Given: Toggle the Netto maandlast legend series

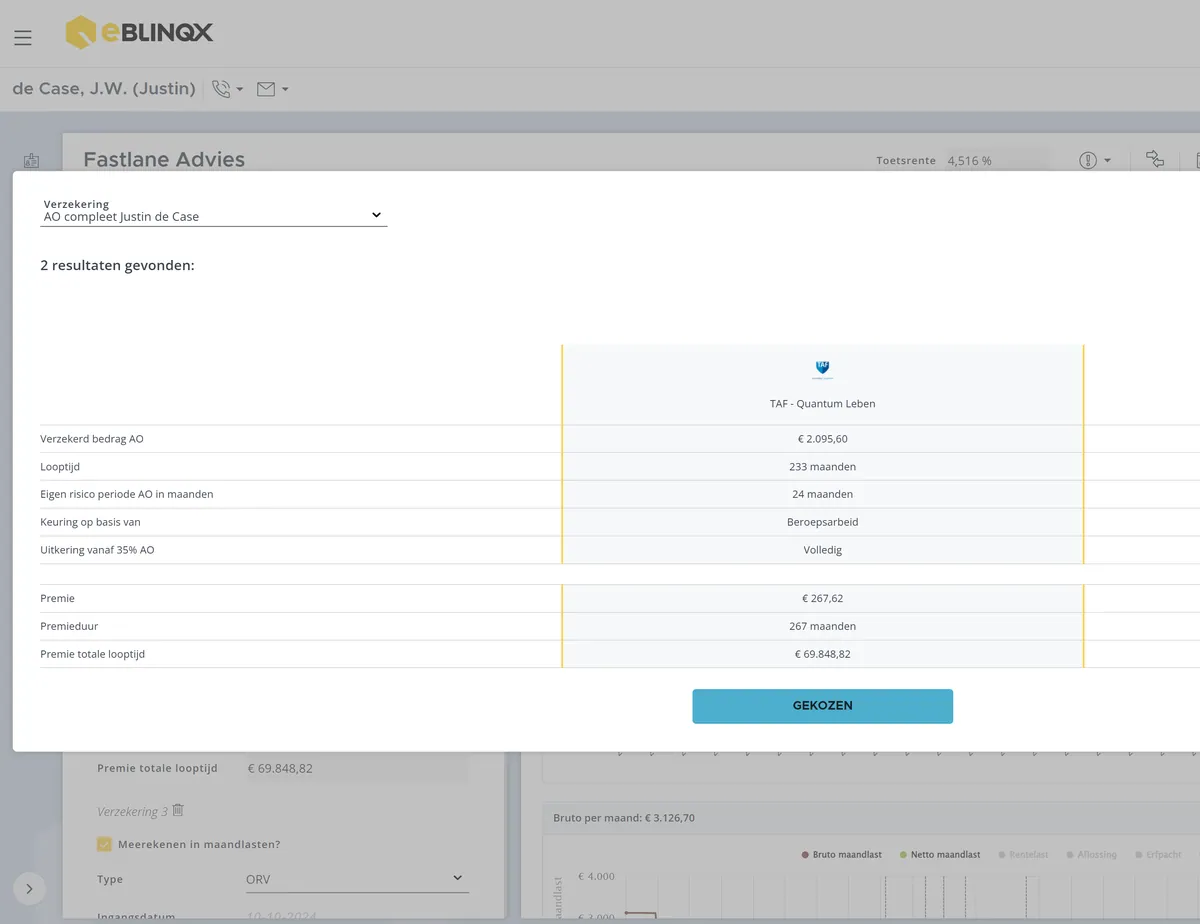Looking at the screenshot, I should pos(940,855).
